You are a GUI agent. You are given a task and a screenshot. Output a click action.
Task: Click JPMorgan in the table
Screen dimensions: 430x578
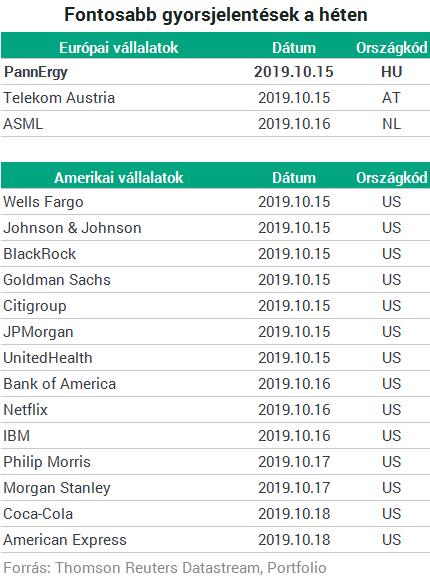click(x=38, y=332)
